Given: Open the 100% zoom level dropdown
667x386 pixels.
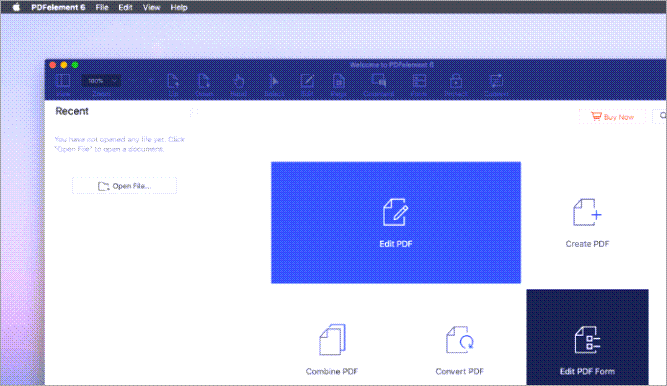Looking at the screenshot, I should point(101,81).
